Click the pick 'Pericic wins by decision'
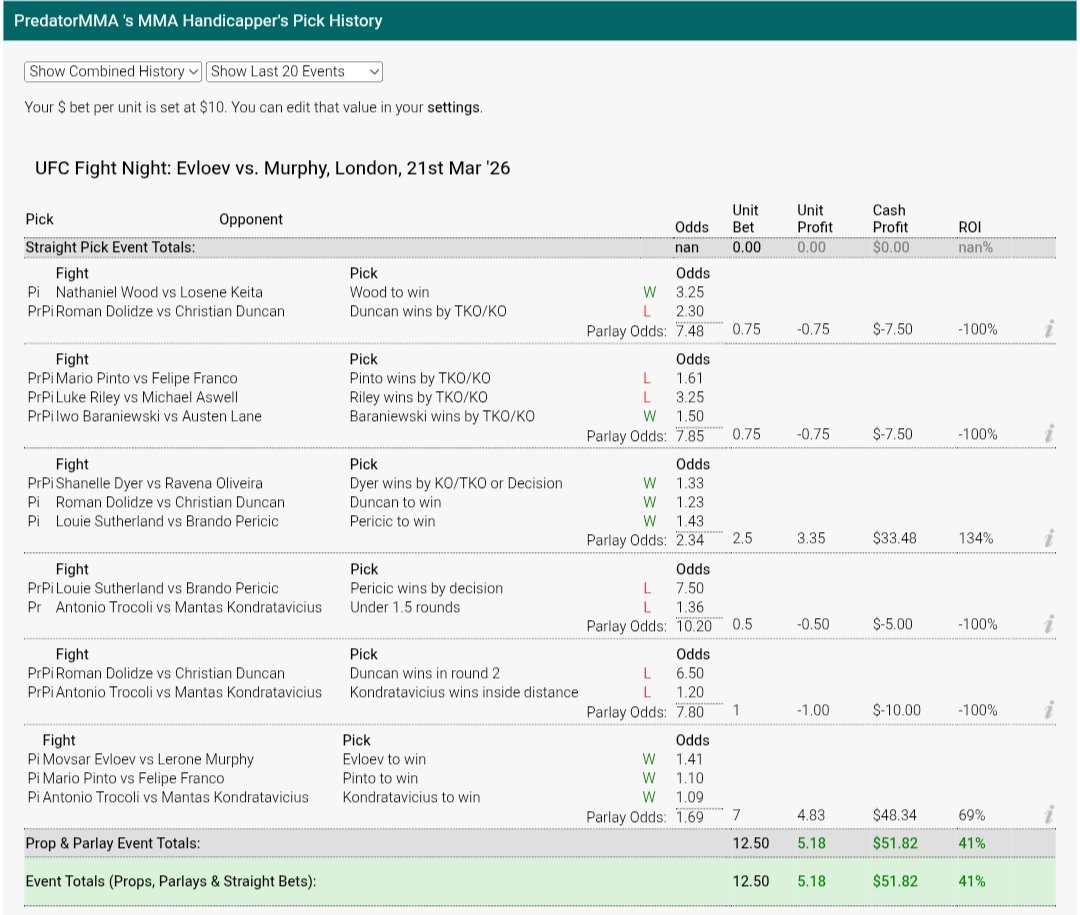This screenshot has height=915, width=1080. (x=426, y=588)
